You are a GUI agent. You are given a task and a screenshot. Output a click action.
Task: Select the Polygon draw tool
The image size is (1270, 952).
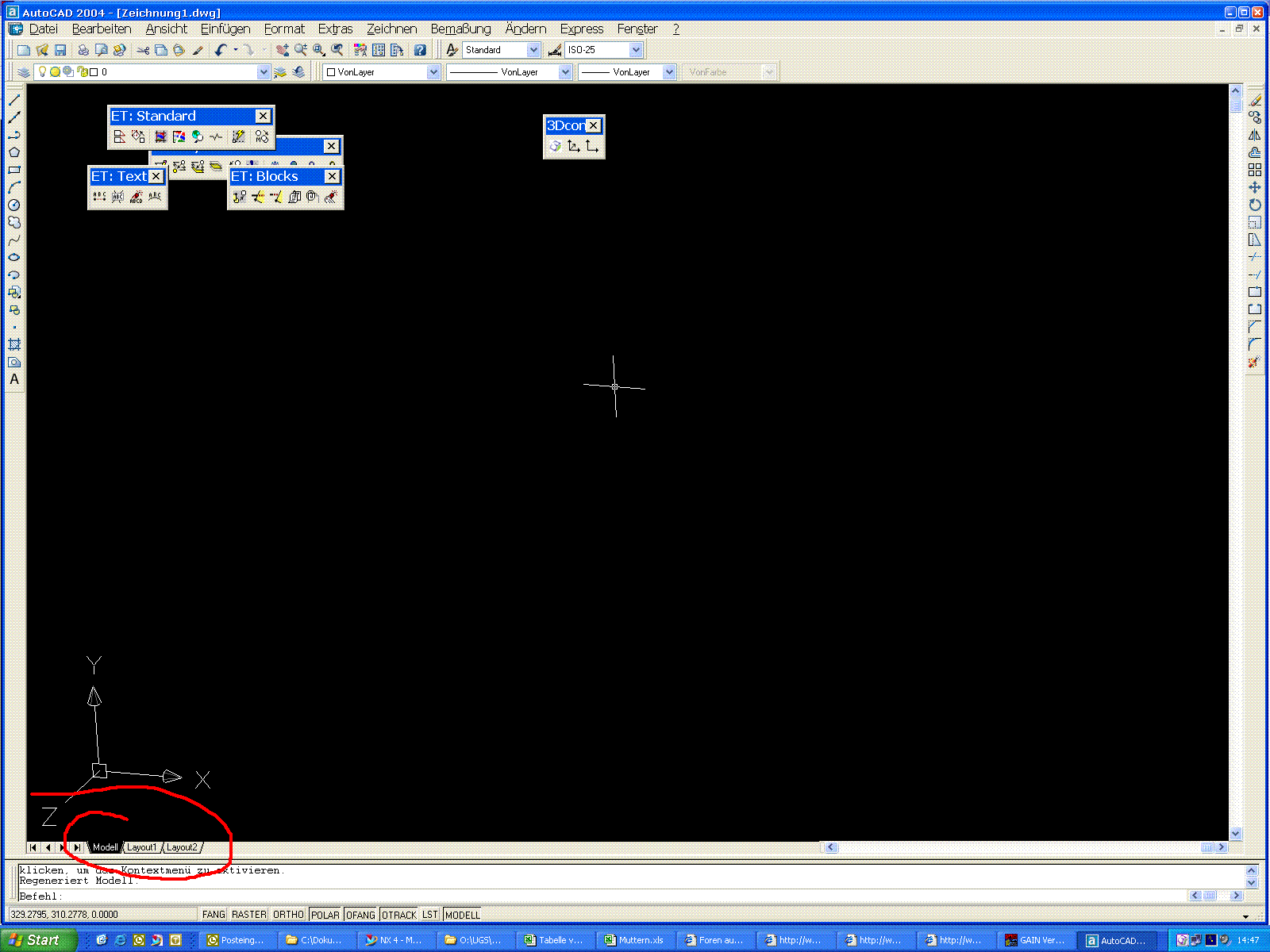coord(14,152)
